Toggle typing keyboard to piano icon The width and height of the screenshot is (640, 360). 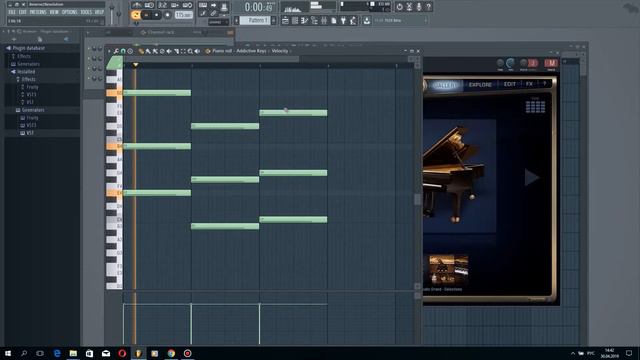(202, 5)
